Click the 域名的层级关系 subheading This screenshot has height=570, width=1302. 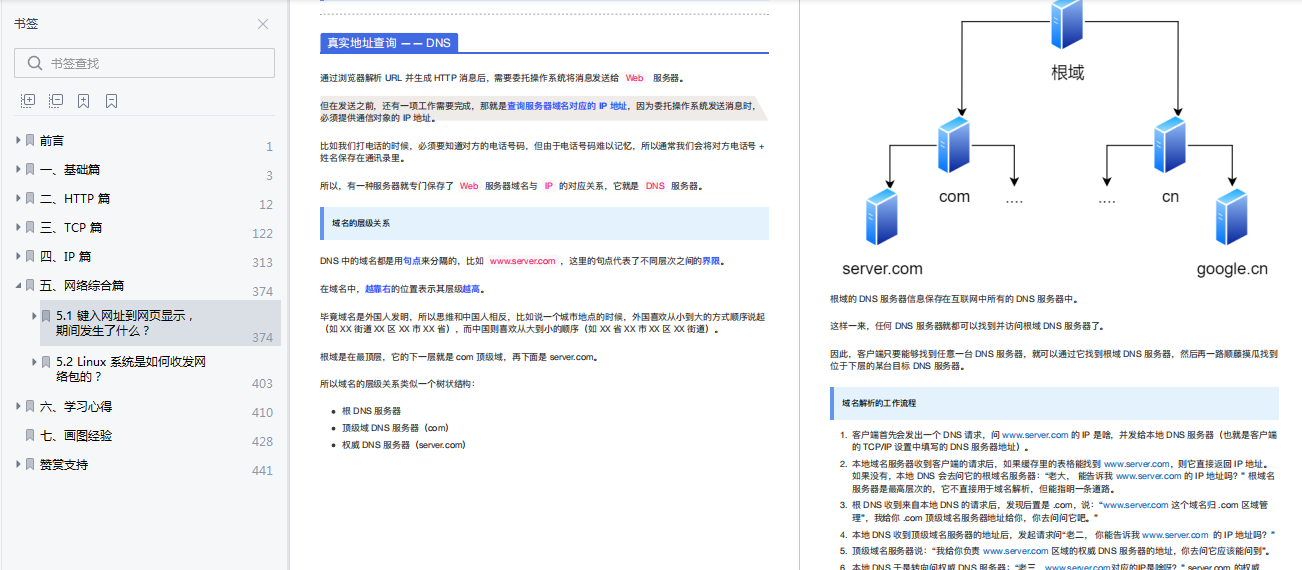point(361,223)
